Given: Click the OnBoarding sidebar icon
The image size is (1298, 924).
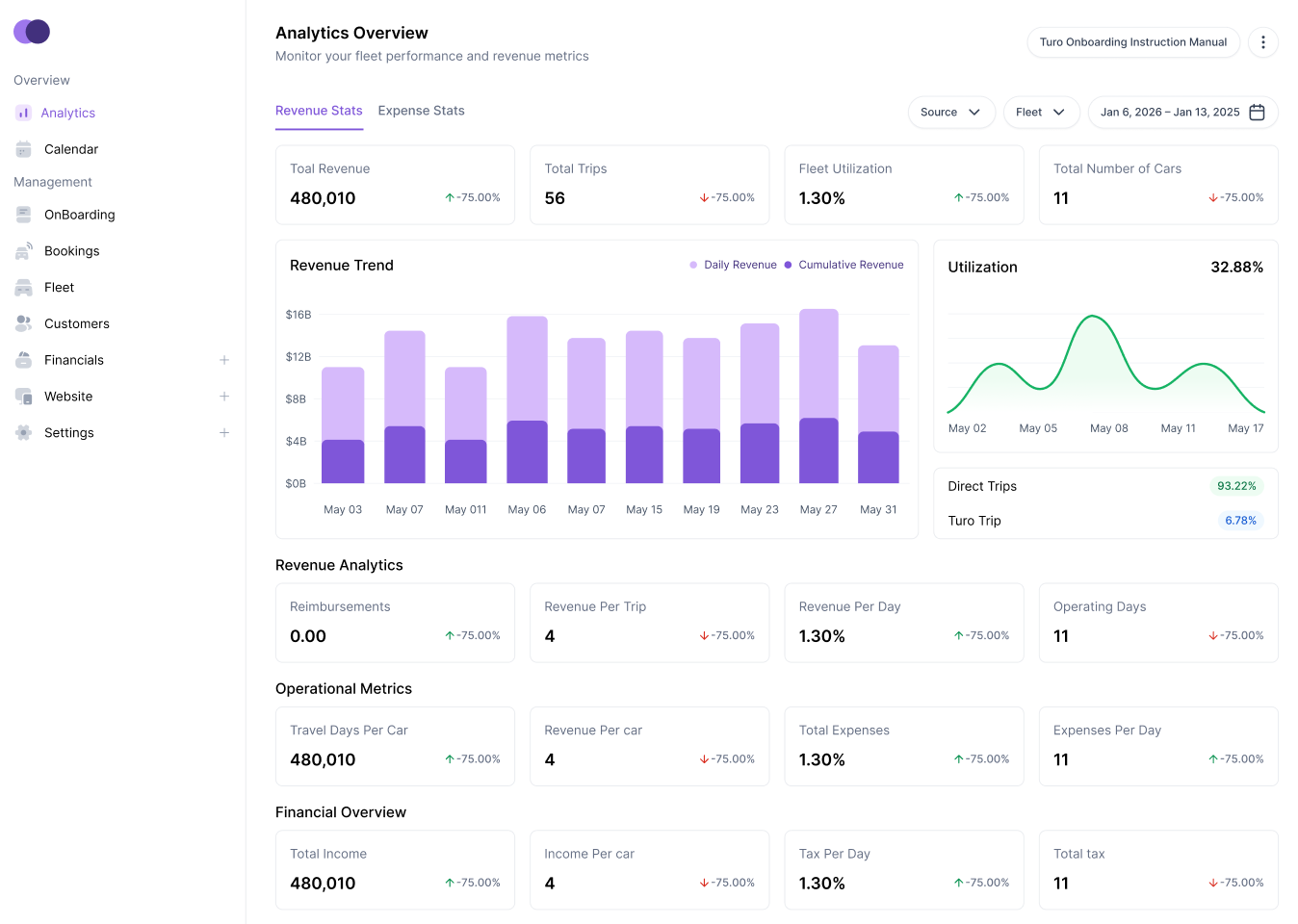Looking at the screenshot, I should 24,215.
